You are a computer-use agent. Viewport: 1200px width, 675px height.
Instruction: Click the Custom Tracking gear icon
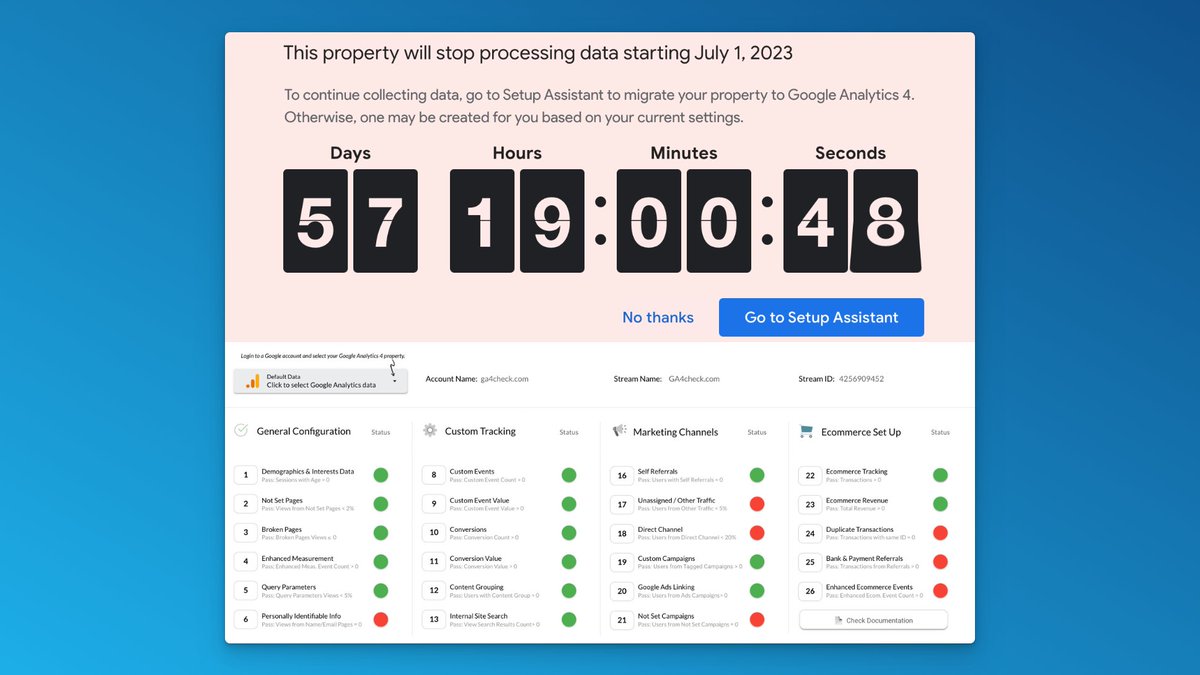430,430
